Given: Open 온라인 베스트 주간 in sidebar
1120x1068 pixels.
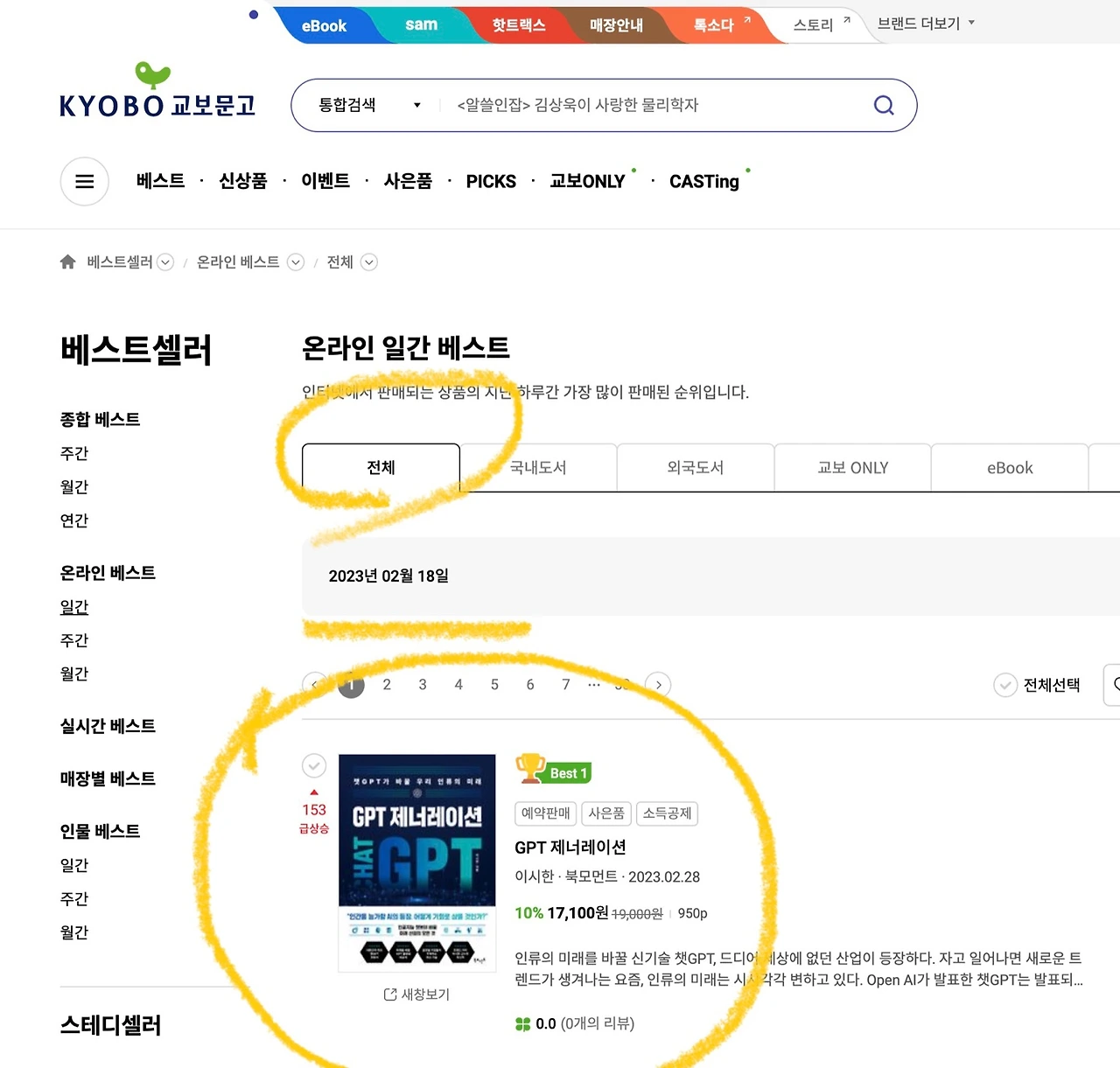Looking at the screenshot, I should click(x=74, y=640).
